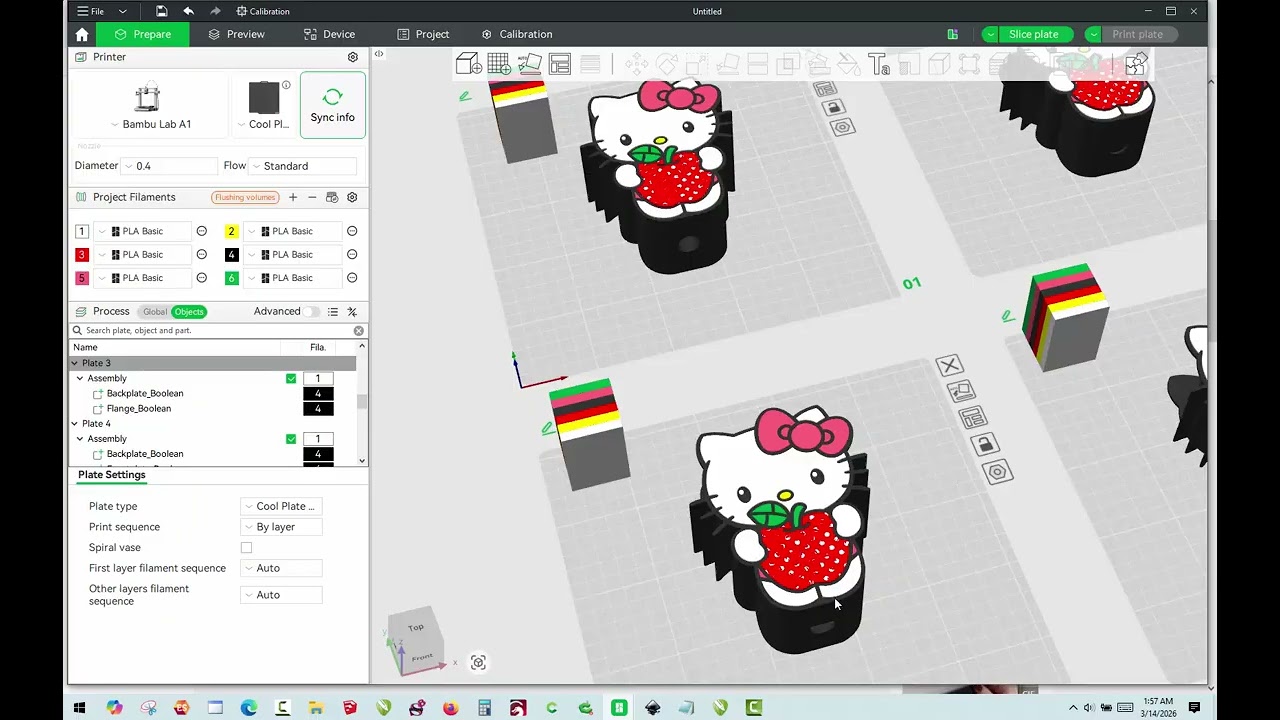Edit filament 1 preset with ellipsis icon
The height and width of the screenshot is (720, 1280).
[x=201, y=231]
